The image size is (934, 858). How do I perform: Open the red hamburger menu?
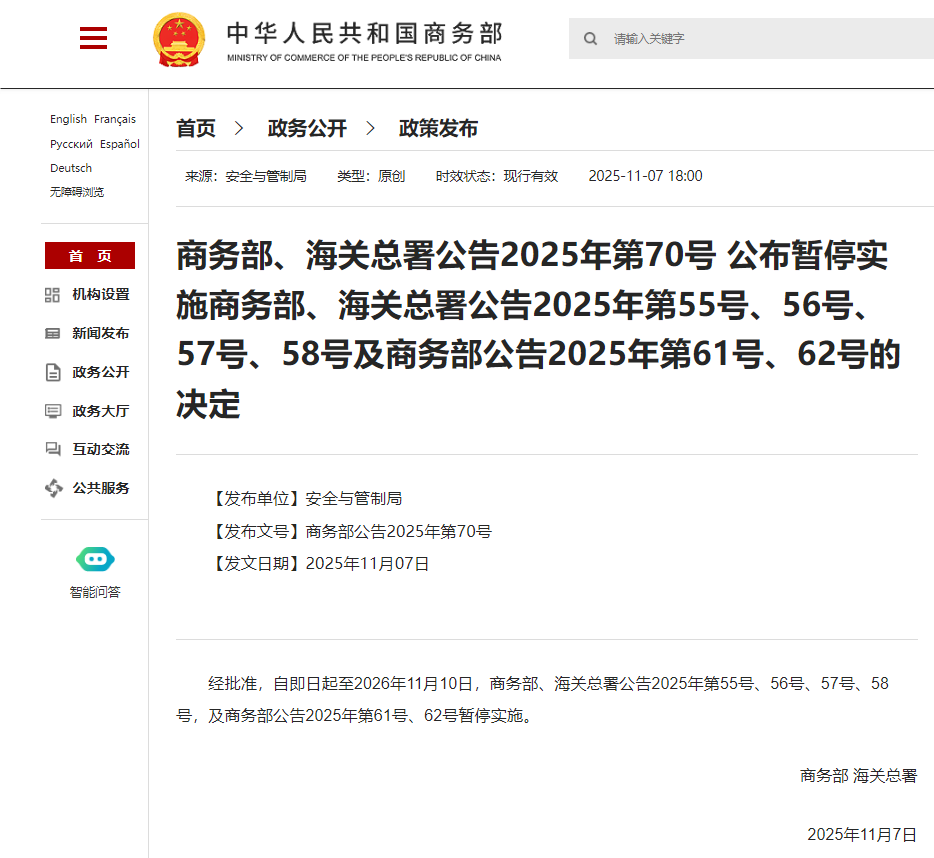(93, 39)
